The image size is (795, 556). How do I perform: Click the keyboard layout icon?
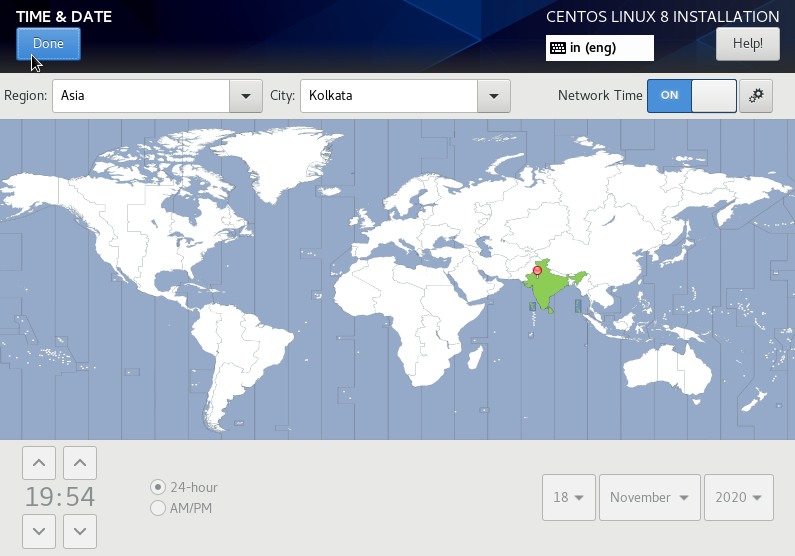558,48
